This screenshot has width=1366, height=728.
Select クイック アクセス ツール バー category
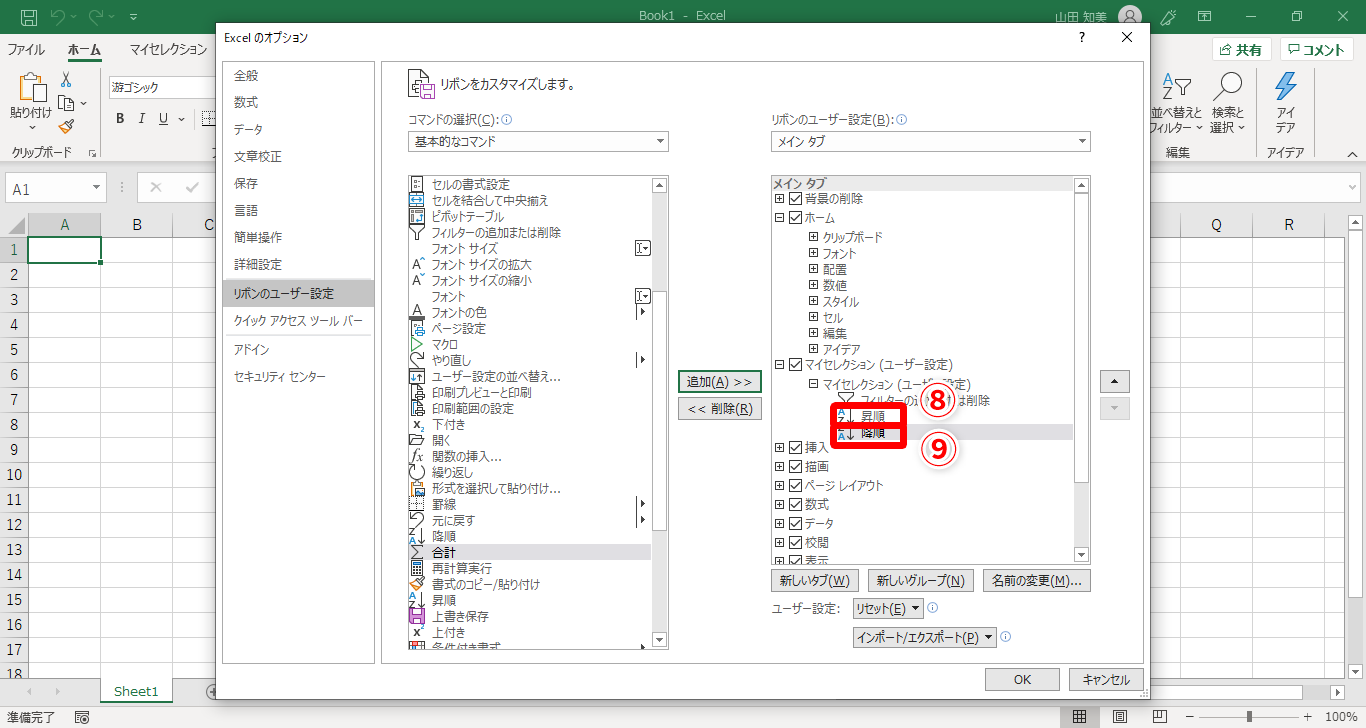pos(297,321)
